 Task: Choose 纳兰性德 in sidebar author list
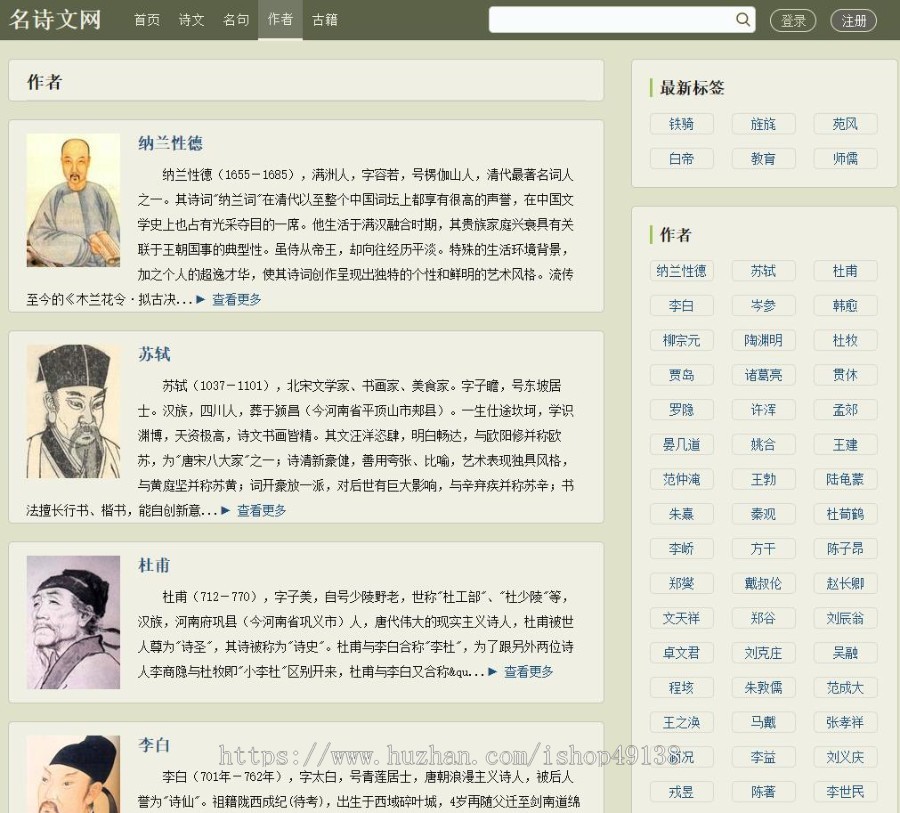[681, 271]
